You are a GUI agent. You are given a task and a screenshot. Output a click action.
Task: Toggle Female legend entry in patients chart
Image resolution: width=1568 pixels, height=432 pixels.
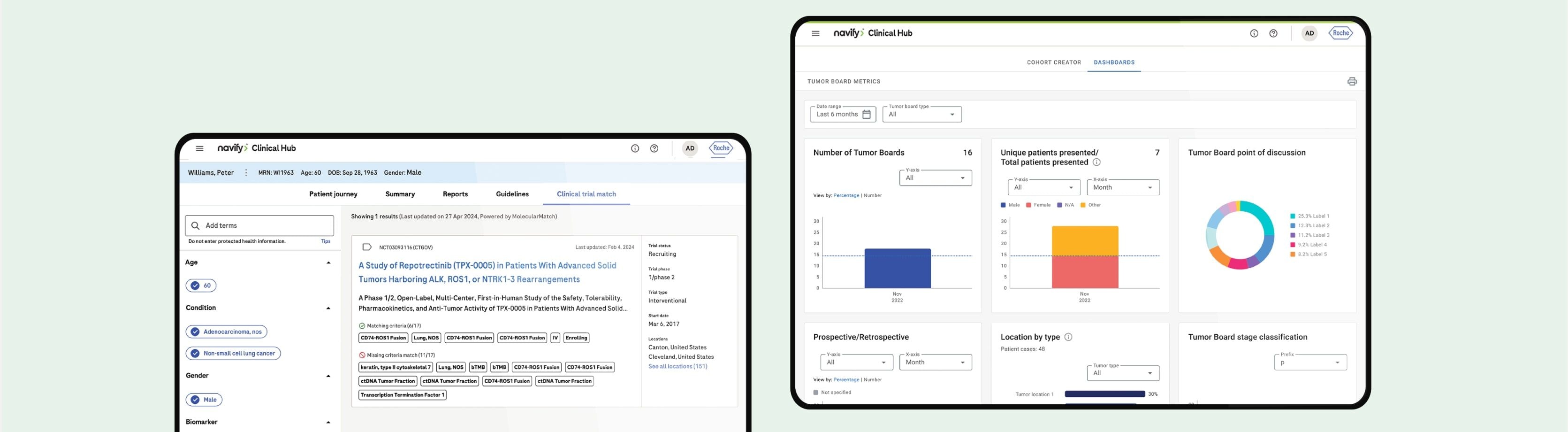(1038, 205)
